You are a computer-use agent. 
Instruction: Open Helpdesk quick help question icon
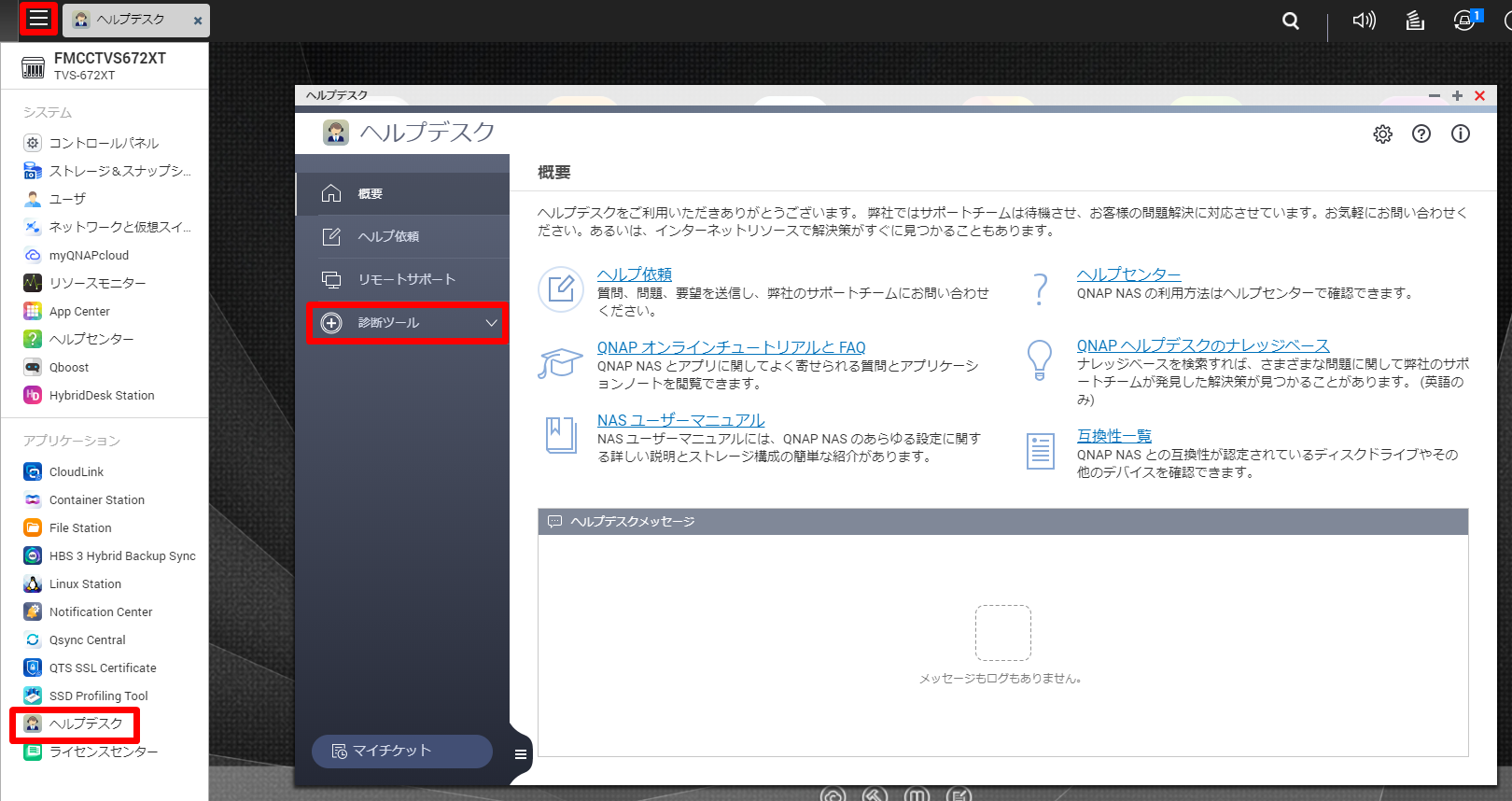coord(1421,133)
